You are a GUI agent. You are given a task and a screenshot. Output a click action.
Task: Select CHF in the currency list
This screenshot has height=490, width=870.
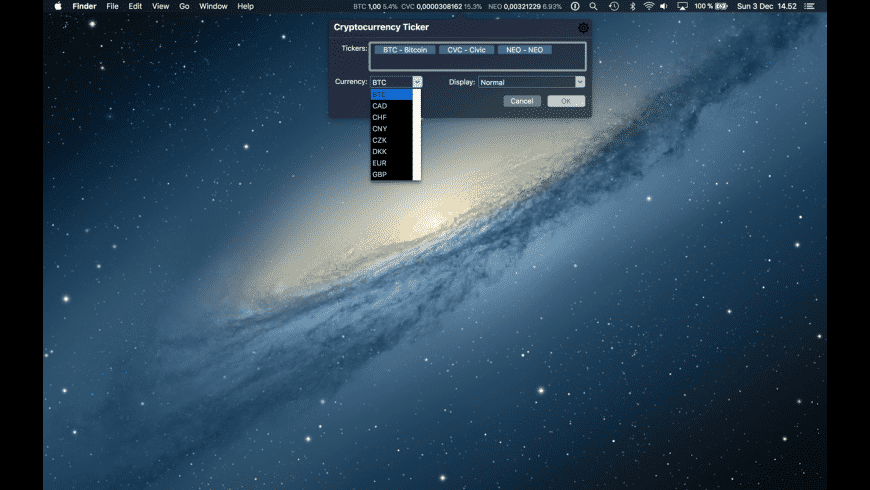pyautogui.click(x=392, y=118)
